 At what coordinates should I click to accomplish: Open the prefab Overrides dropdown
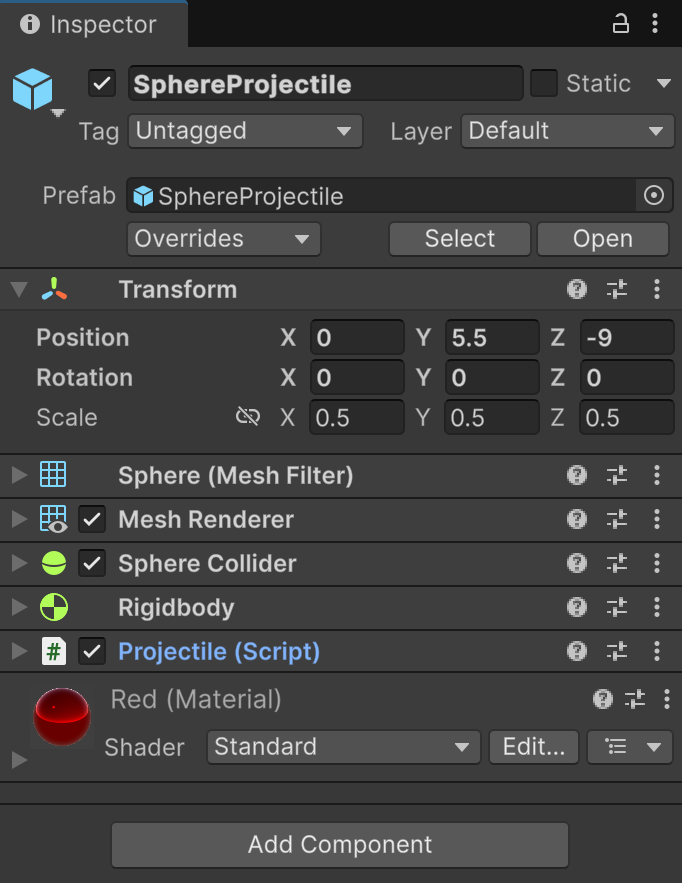coord(224,239)
